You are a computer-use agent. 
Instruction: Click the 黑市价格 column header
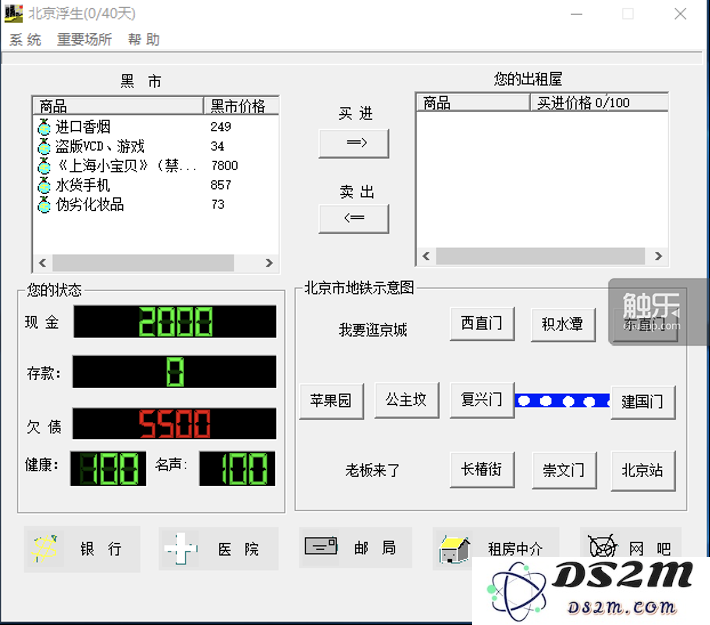pos(241,106)
